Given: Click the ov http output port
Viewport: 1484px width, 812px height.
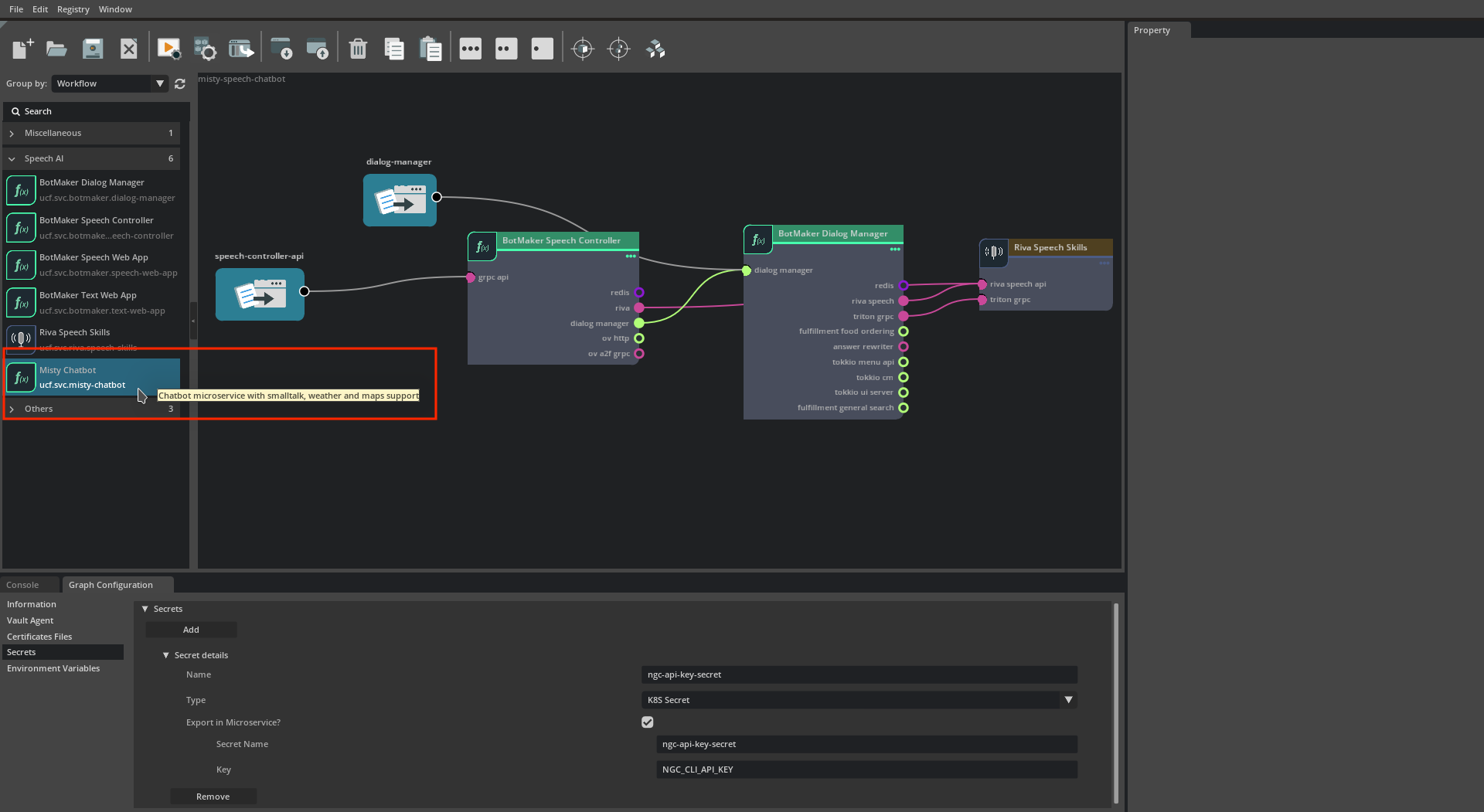Looking at the screenshot, I should [639, 338].
